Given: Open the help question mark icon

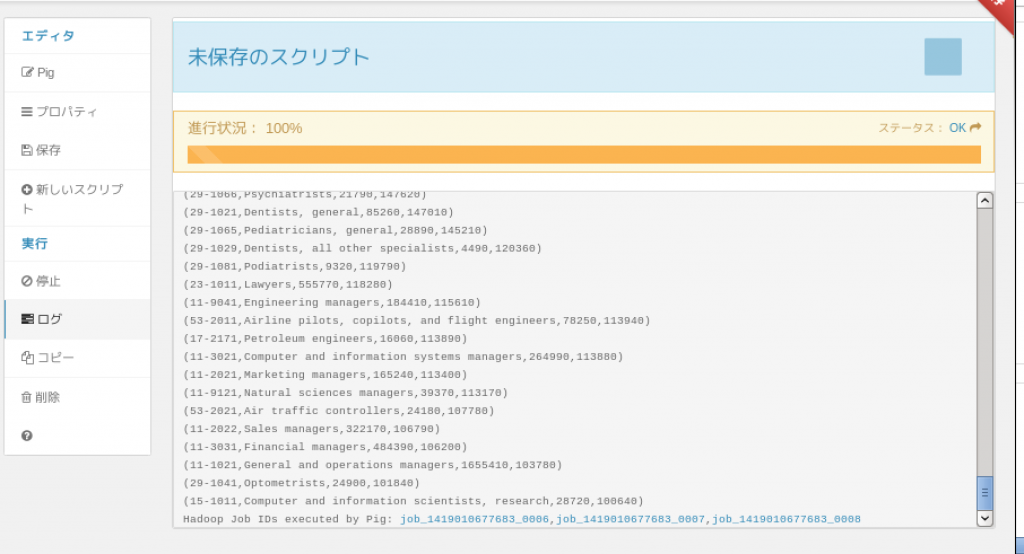Looking at the screenshot, I should [x=27, y=436].
